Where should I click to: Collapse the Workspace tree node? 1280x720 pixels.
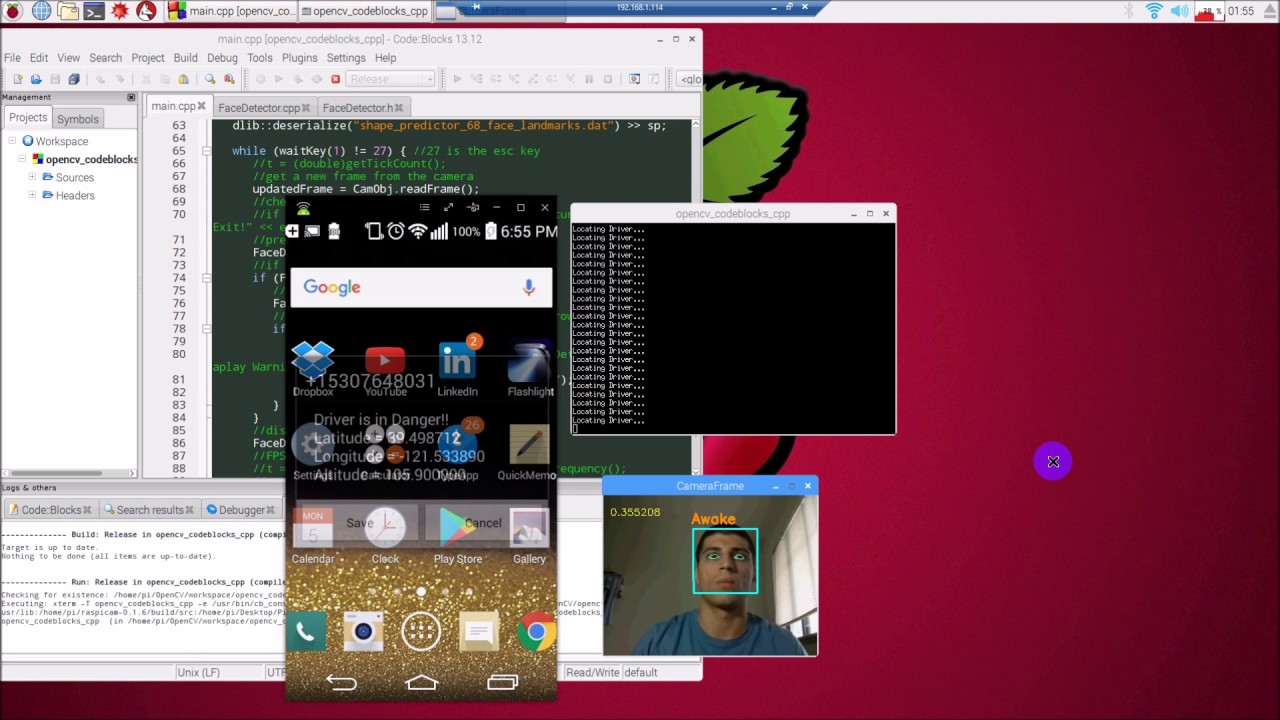point(12,141)
